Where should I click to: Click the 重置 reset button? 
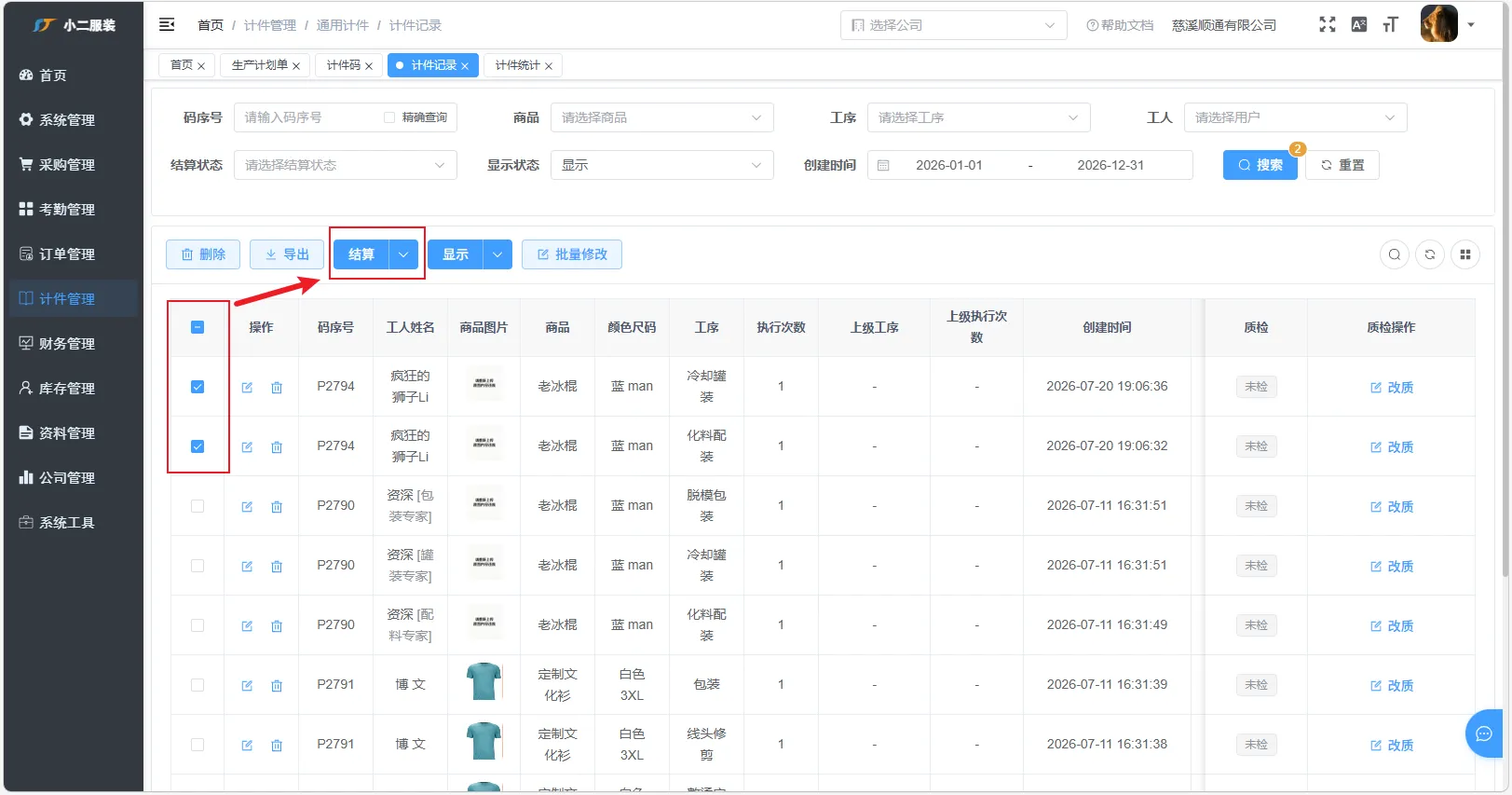tap(1342, 165)
